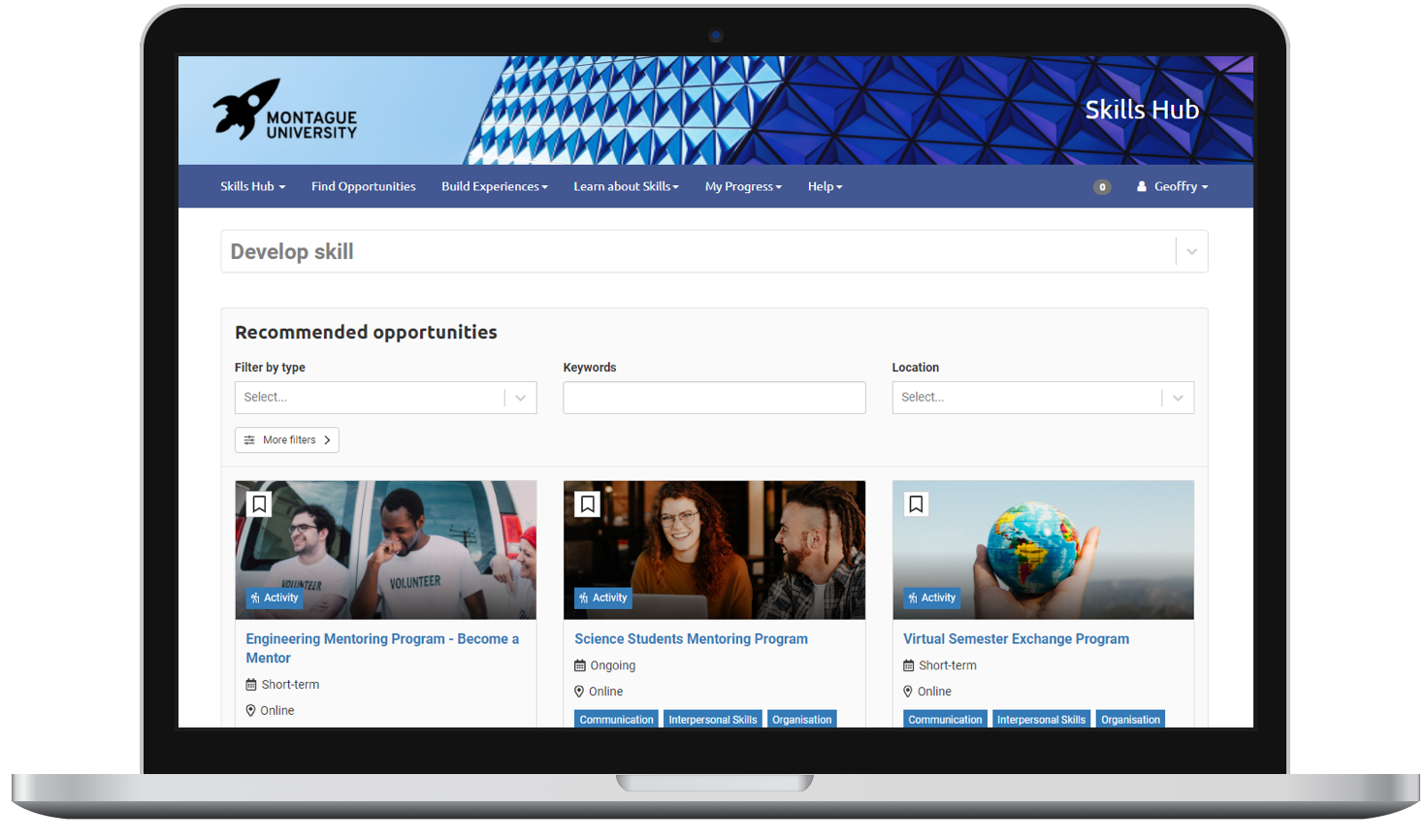Open the Build Experiences menu

(494, 186)
